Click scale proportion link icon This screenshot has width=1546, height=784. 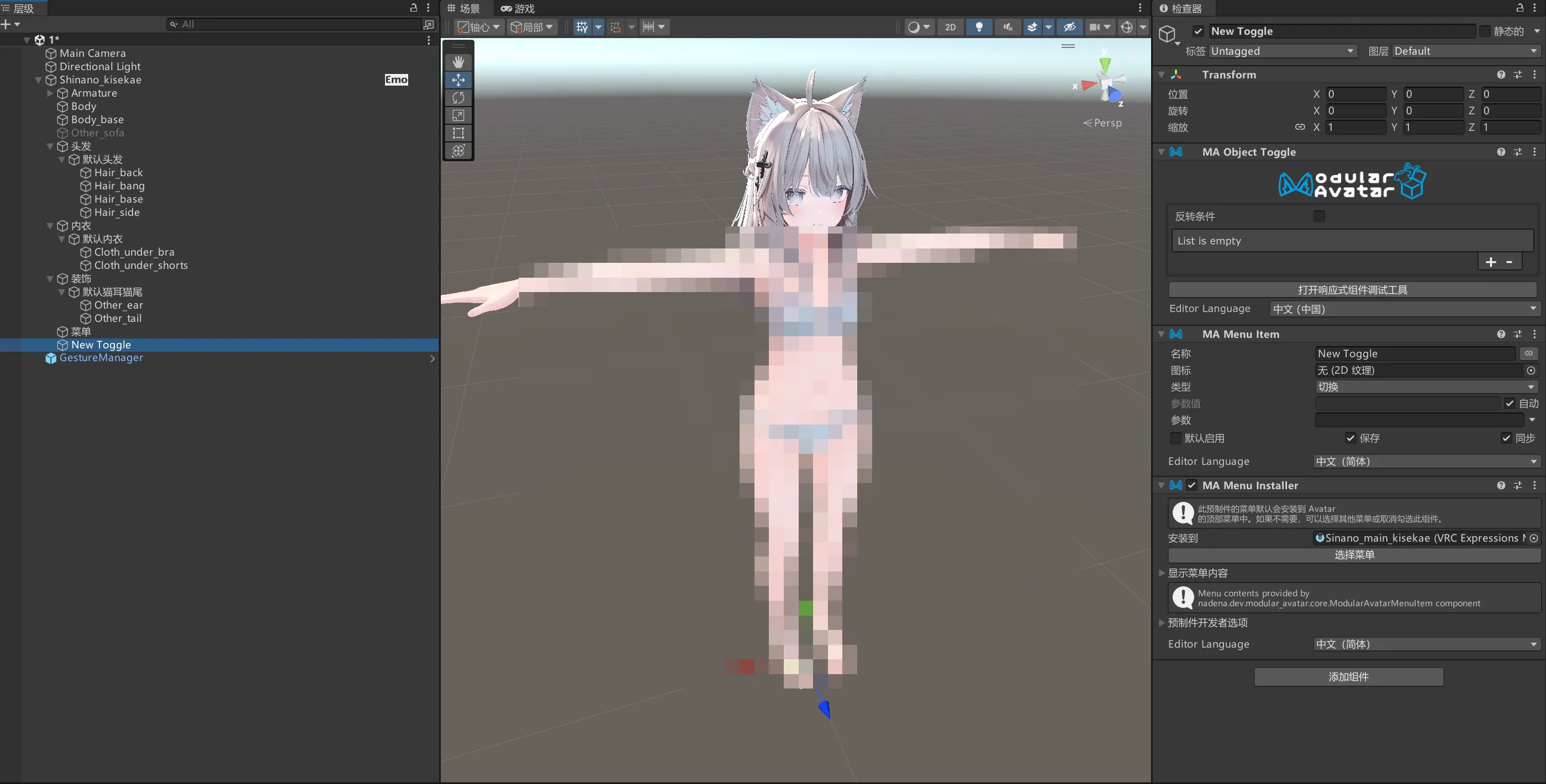point(1300,127)
